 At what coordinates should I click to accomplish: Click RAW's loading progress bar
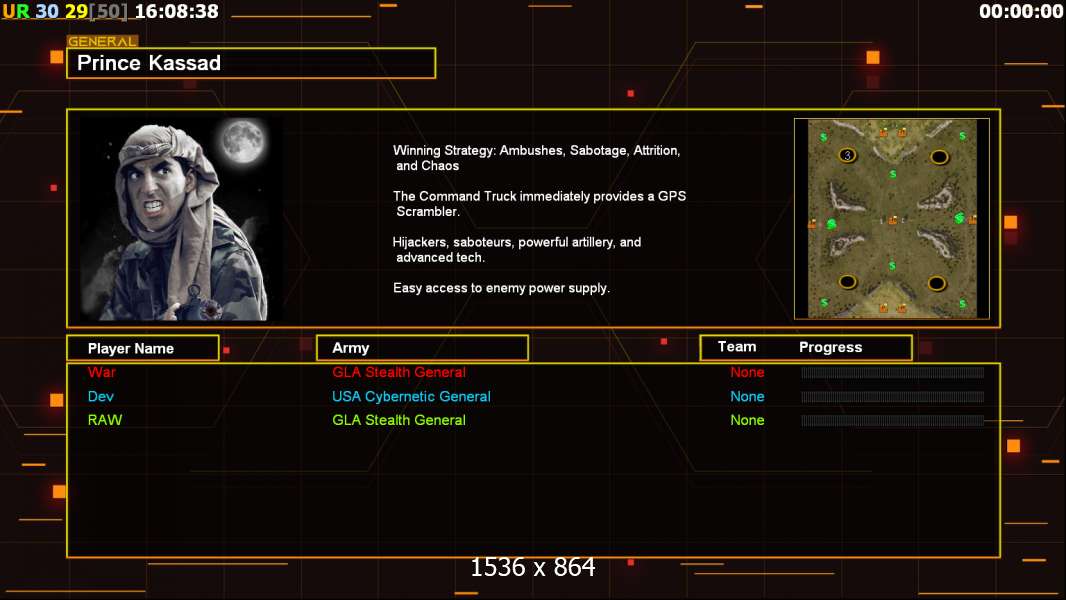pyautogui.click(x=893, y=421)
